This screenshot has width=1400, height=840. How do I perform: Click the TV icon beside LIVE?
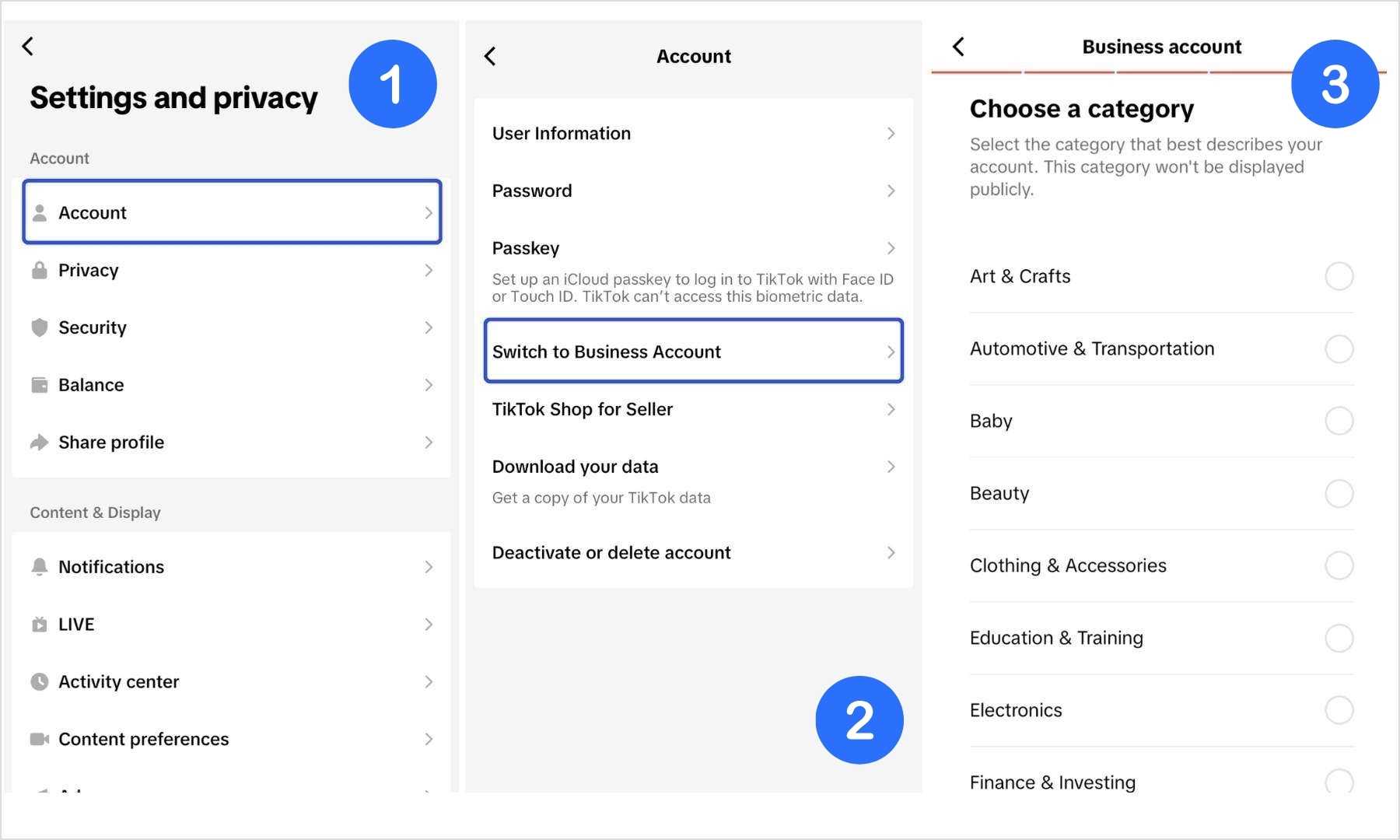40,625
